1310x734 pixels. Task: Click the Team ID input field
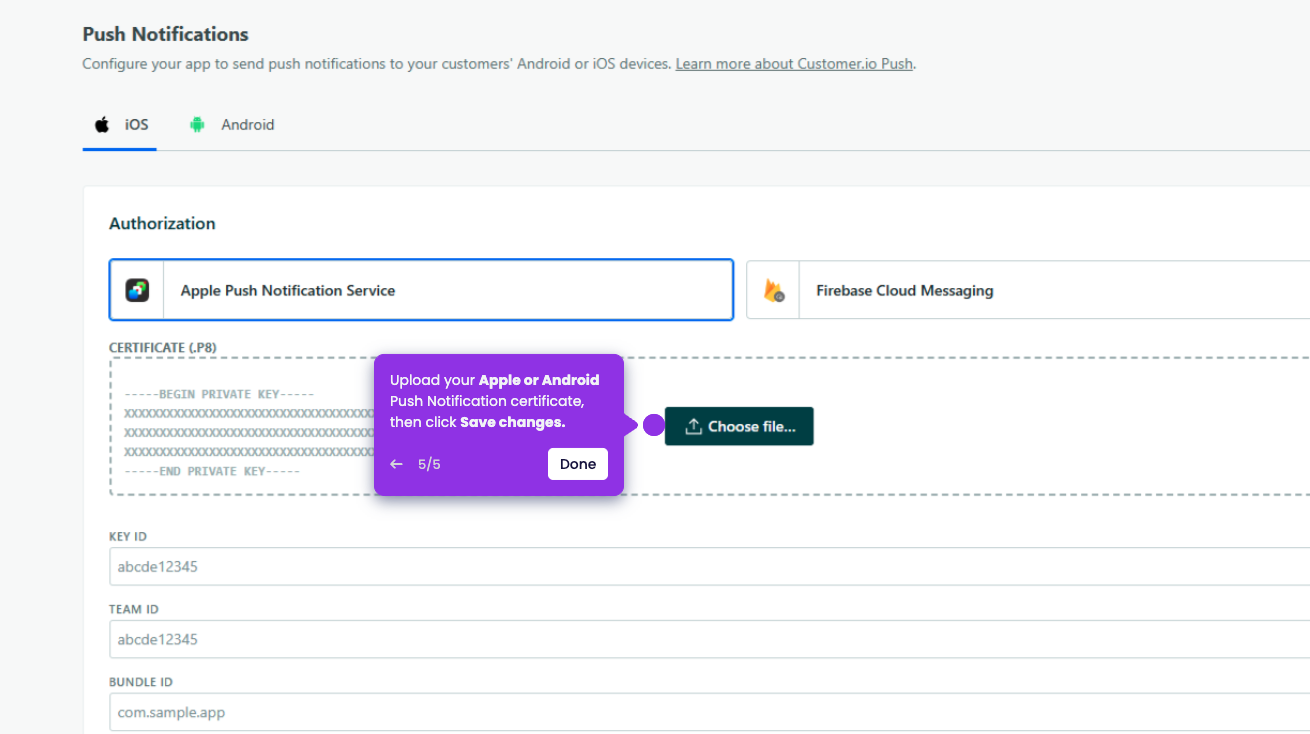(x=709, y=639)
